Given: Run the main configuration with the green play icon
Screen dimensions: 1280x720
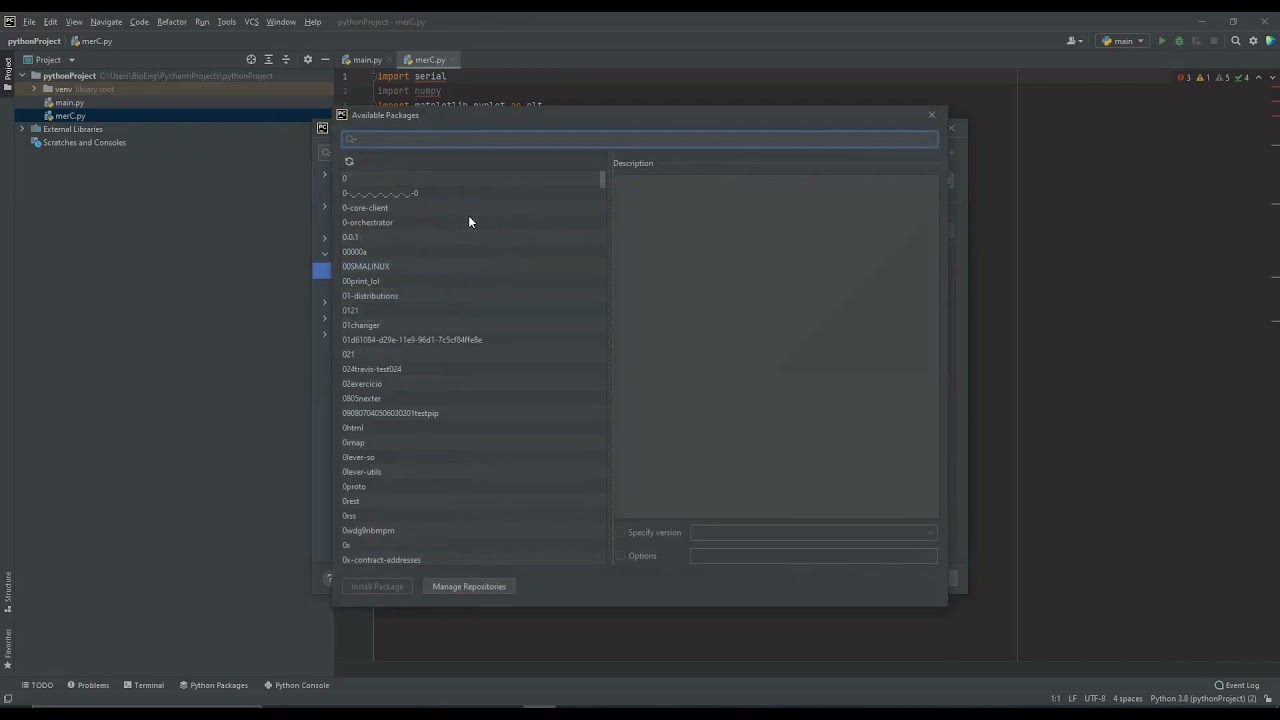Looking at the screenshot, I should [x=1162, y=41].
